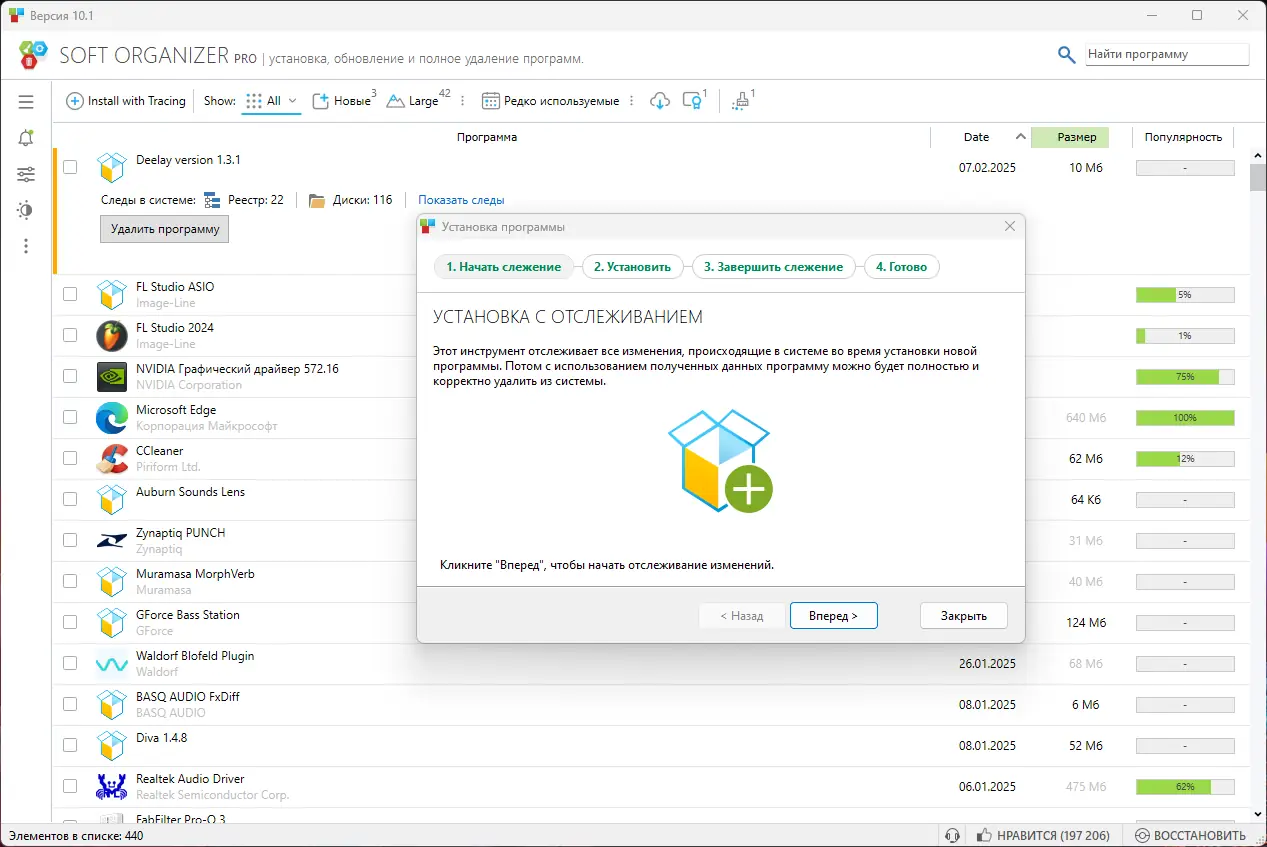Image resolution: width=1267 pixels, height=847 pixels.
Task: Click the notifications bell sidebar icon
Action: [26, 138]
